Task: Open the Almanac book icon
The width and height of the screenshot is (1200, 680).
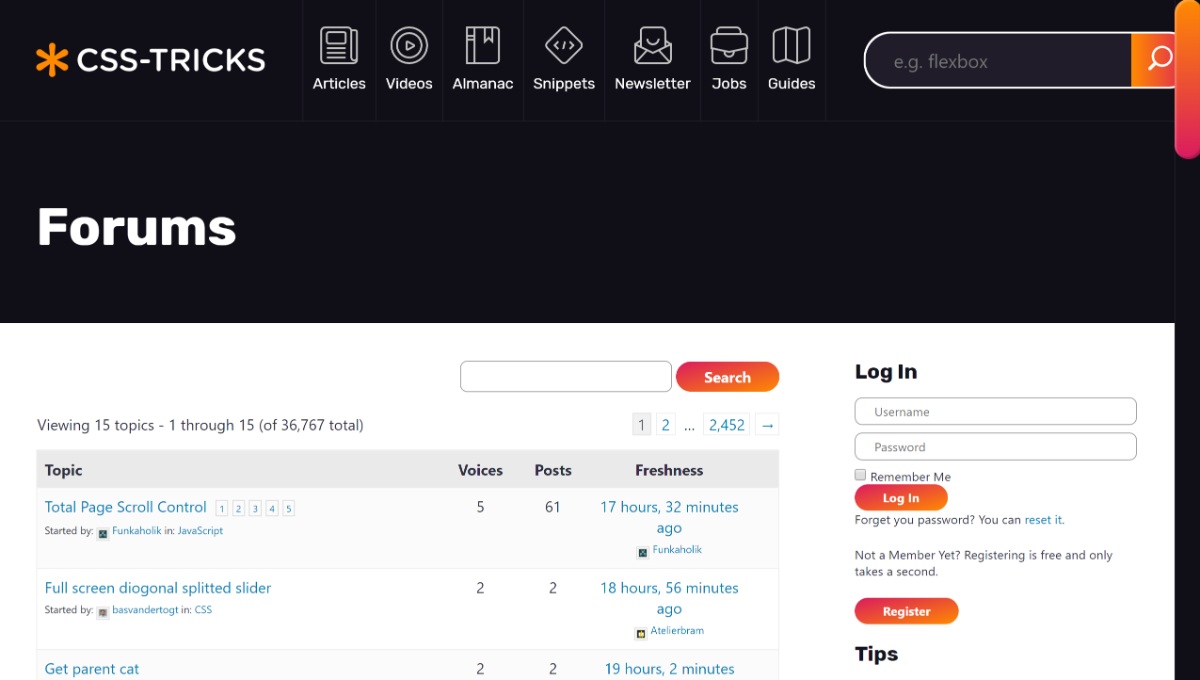Action: point(482,44)
